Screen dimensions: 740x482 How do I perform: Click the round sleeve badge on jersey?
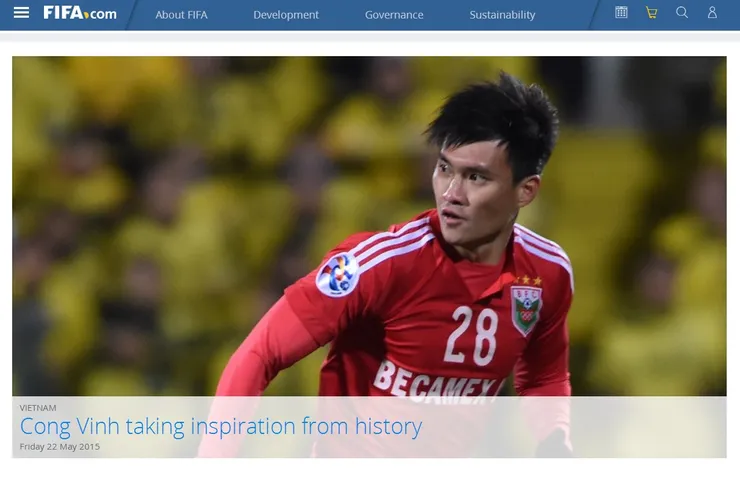pyautogui.click(x=337, y=275)
